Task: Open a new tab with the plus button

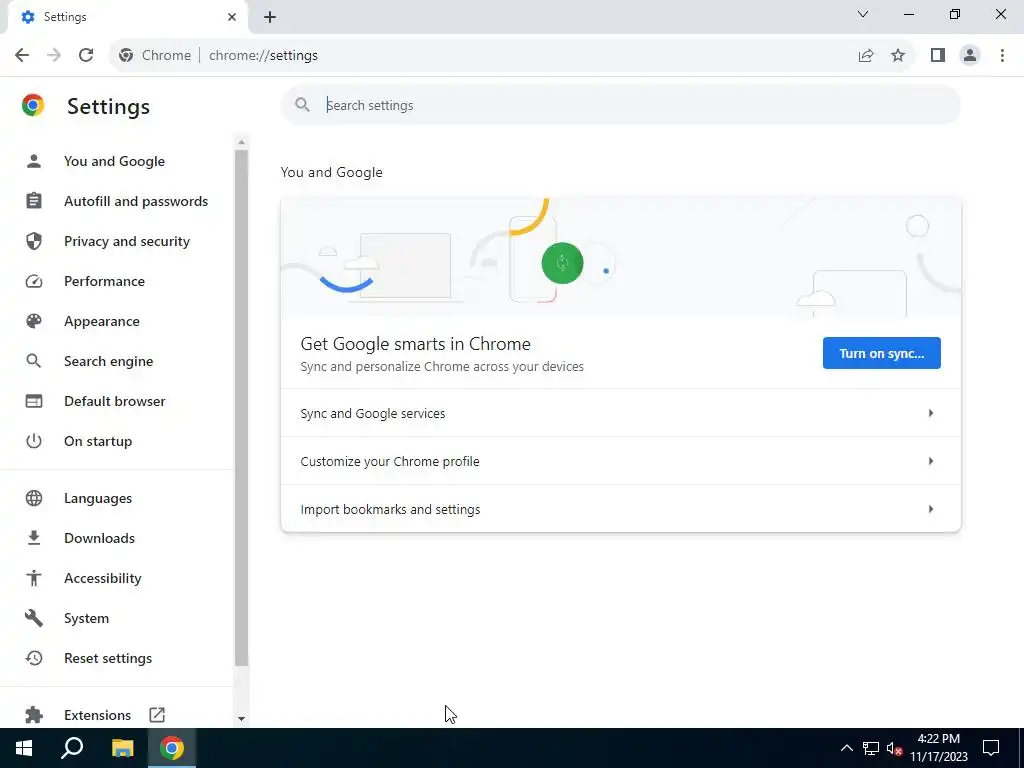Action: pos(270,17)
